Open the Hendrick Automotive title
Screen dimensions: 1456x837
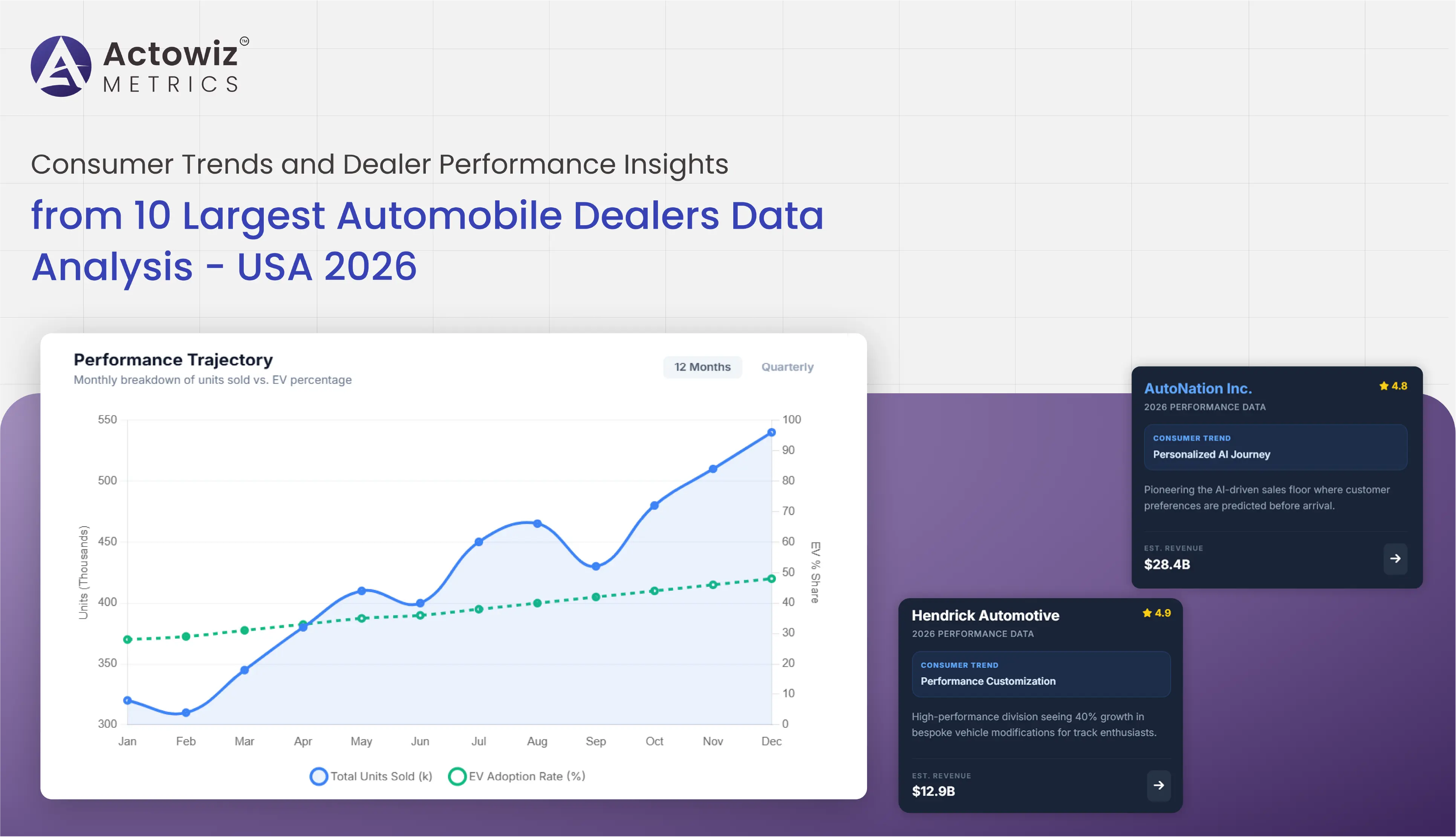(985, 615)
